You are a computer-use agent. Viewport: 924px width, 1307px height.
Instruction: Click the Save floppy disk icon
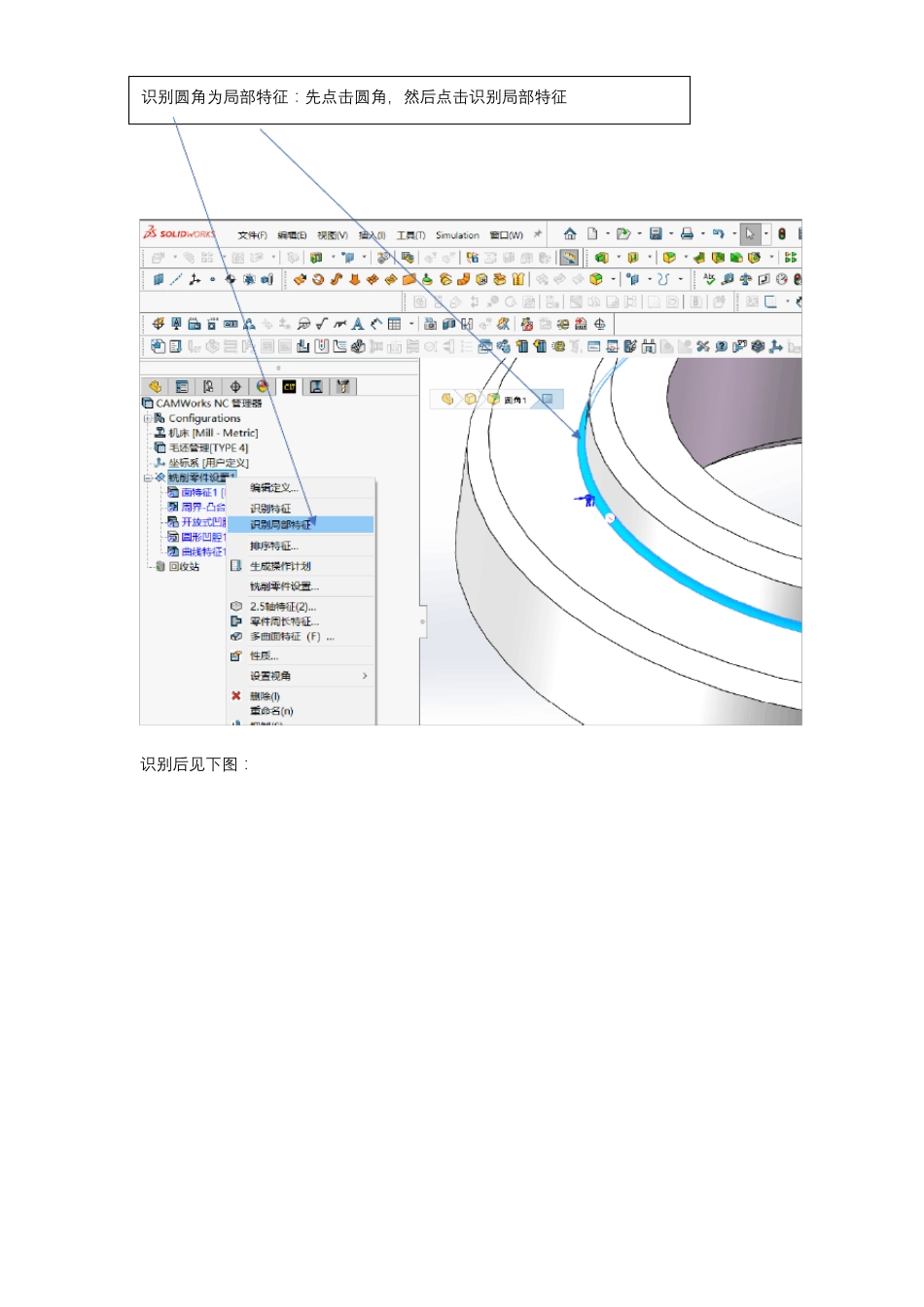coord(656,233)
